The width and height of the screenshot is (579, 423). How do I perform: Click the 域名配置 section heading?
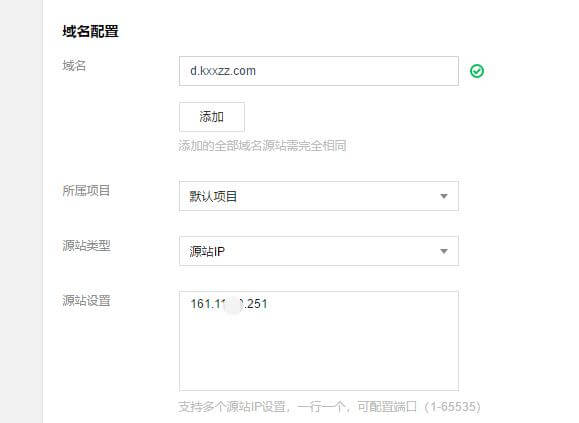point(90,31)
